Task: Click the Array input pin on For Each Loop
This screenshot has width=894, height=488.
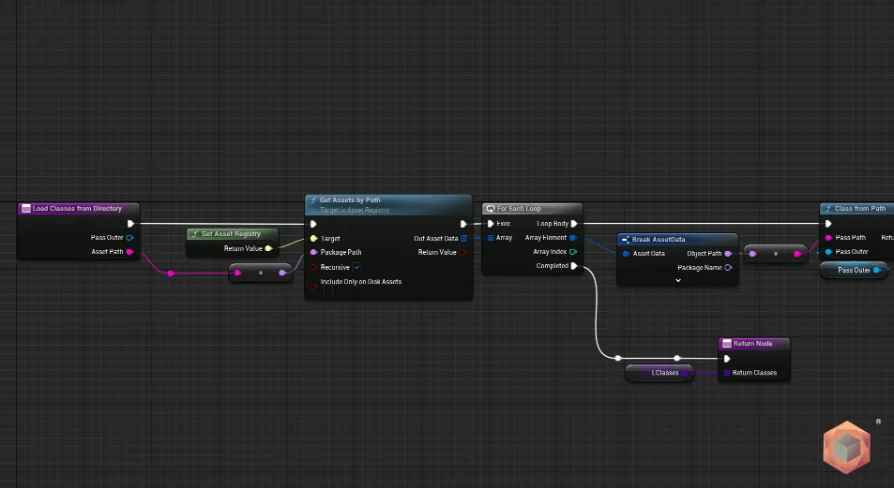Action: tap(490, 238)
